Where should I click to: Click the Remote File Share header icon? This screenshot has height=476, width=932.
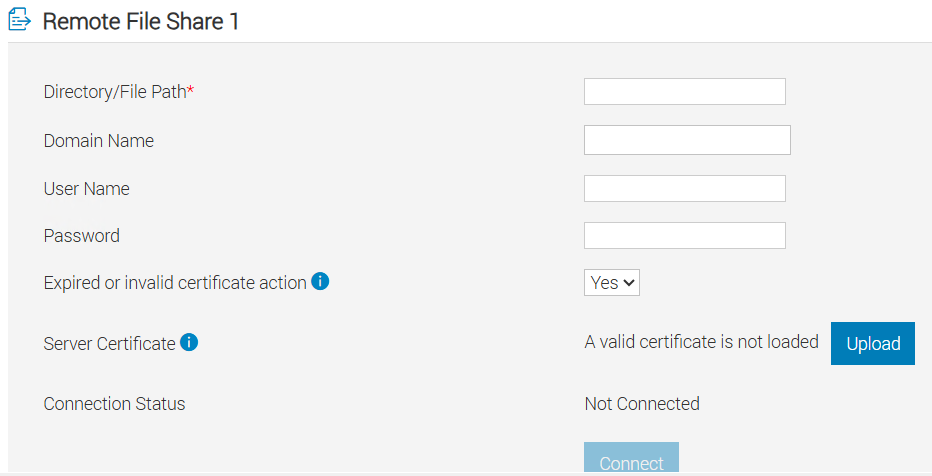[x=20, y=20]
